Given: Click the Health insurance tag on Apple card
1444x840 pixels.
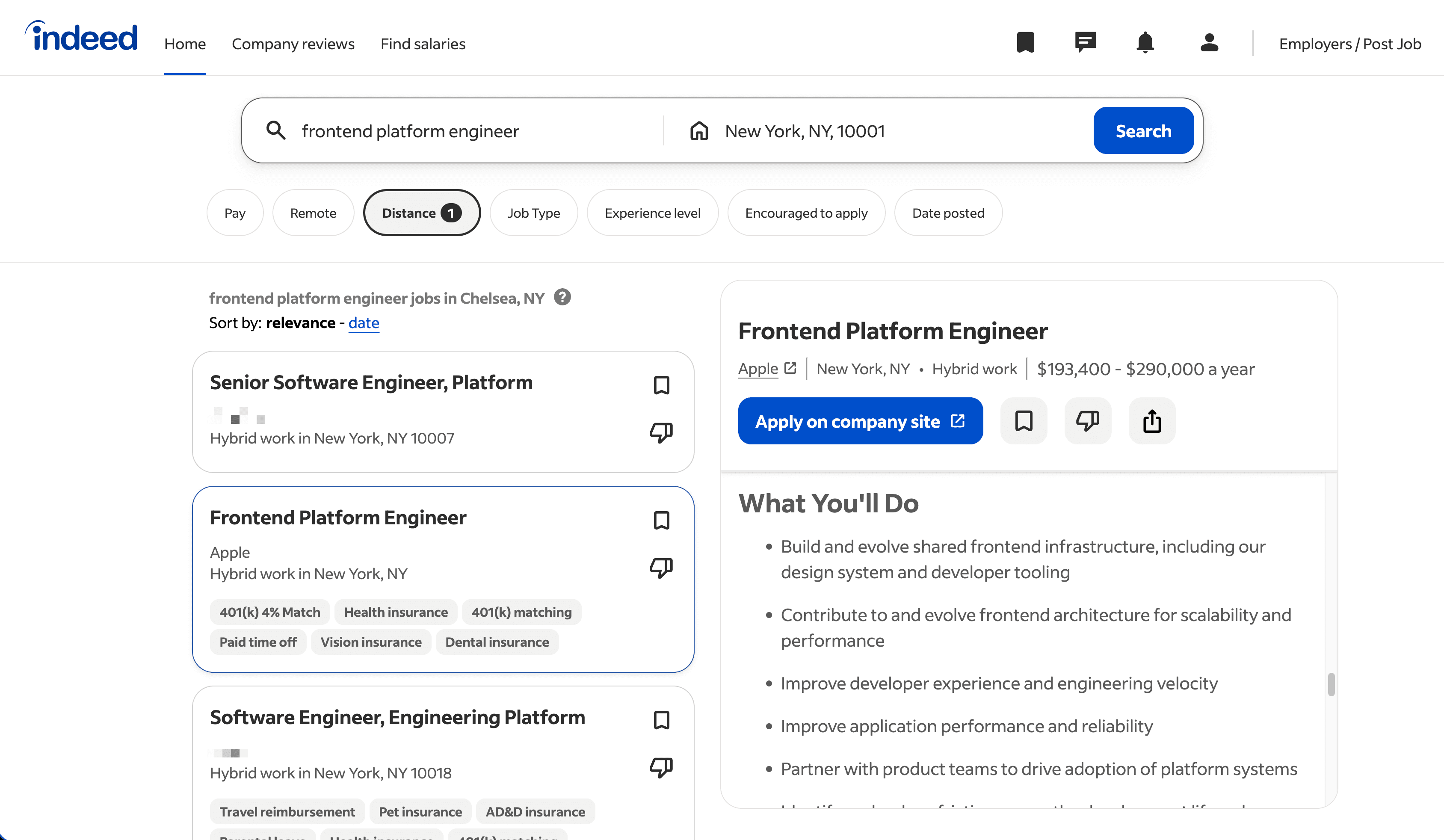Looking at the screenshot, I should click(396, 612).
